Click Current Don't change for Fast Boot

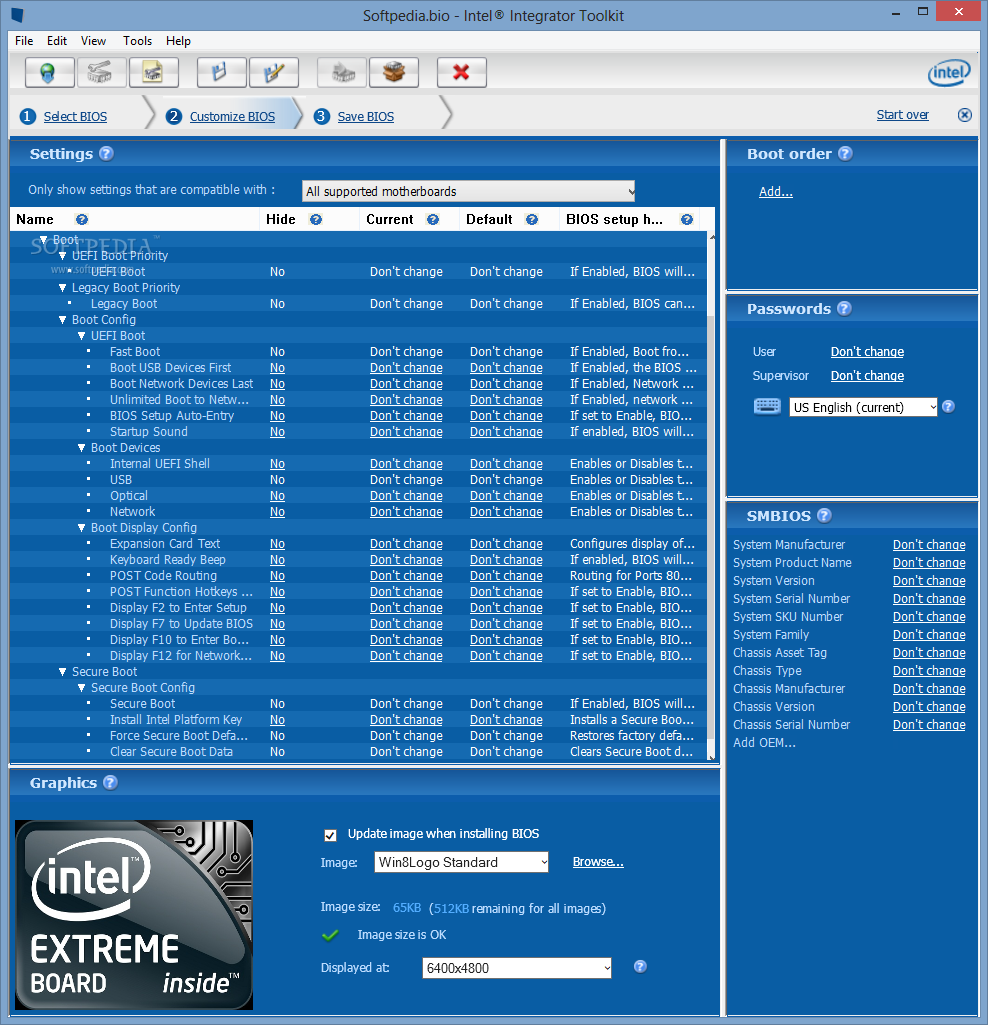pyautogui.click(x=406, y=352)
